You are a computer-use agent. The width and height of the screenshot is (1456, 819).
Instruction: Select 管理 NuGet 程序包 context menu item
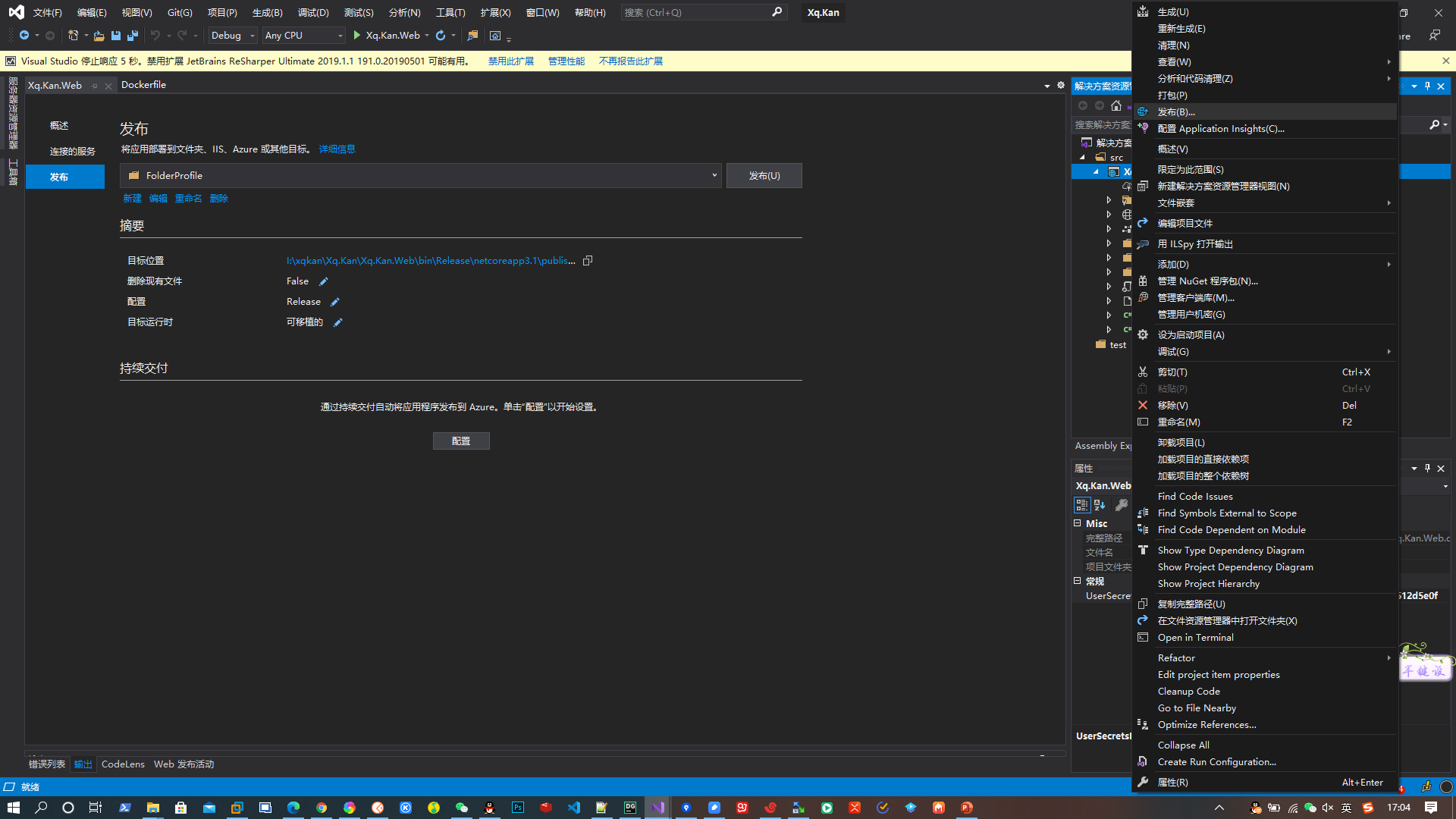[x=1207, y=281]
